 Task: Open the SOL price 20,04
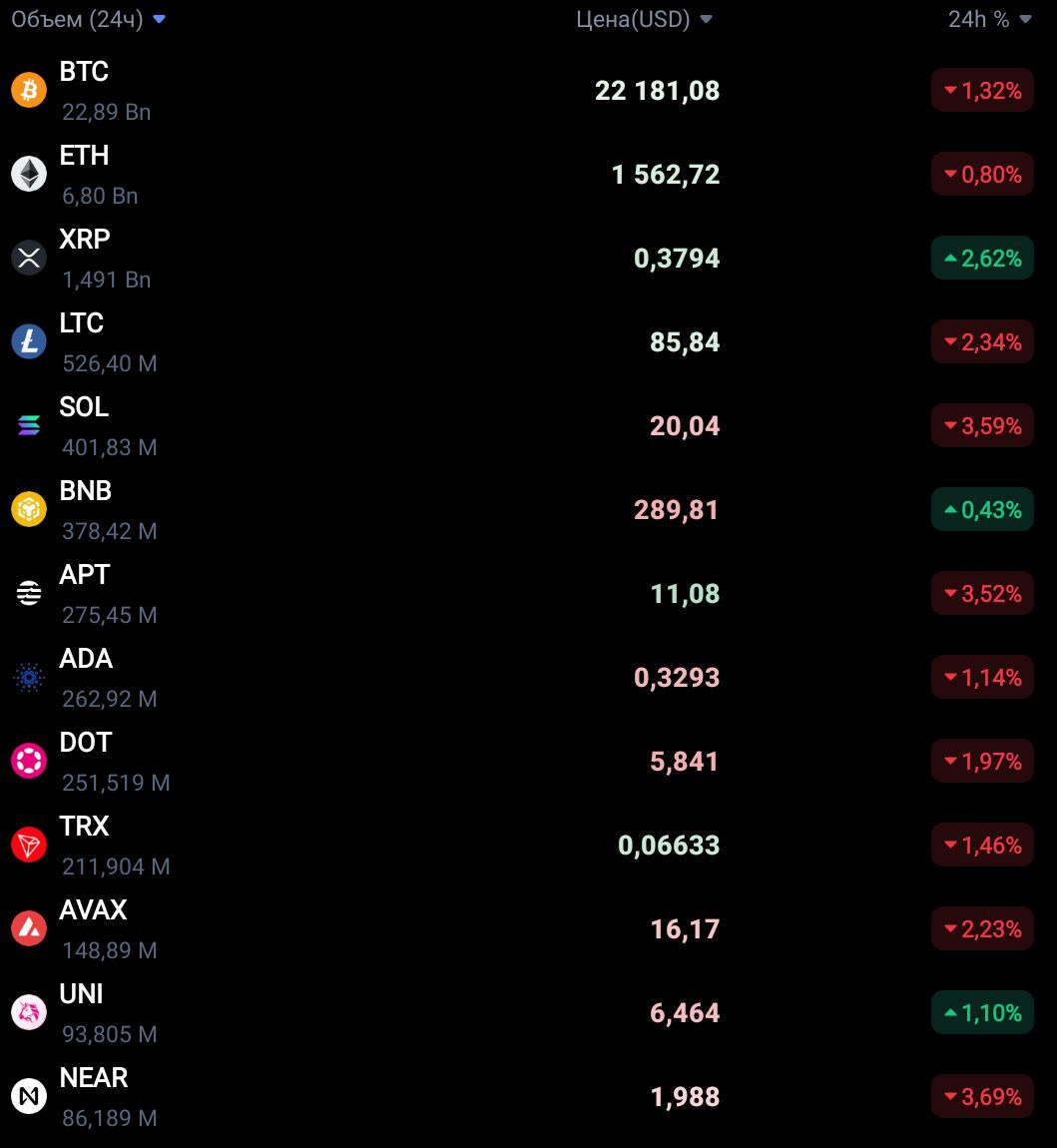[x=685, y=426]
